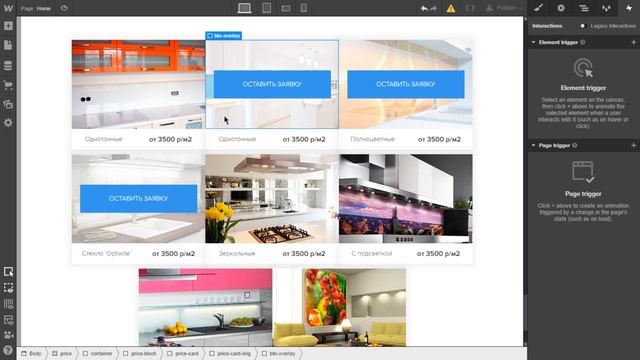
Task: Open the Add Elements panel
Action: (8, 26)
